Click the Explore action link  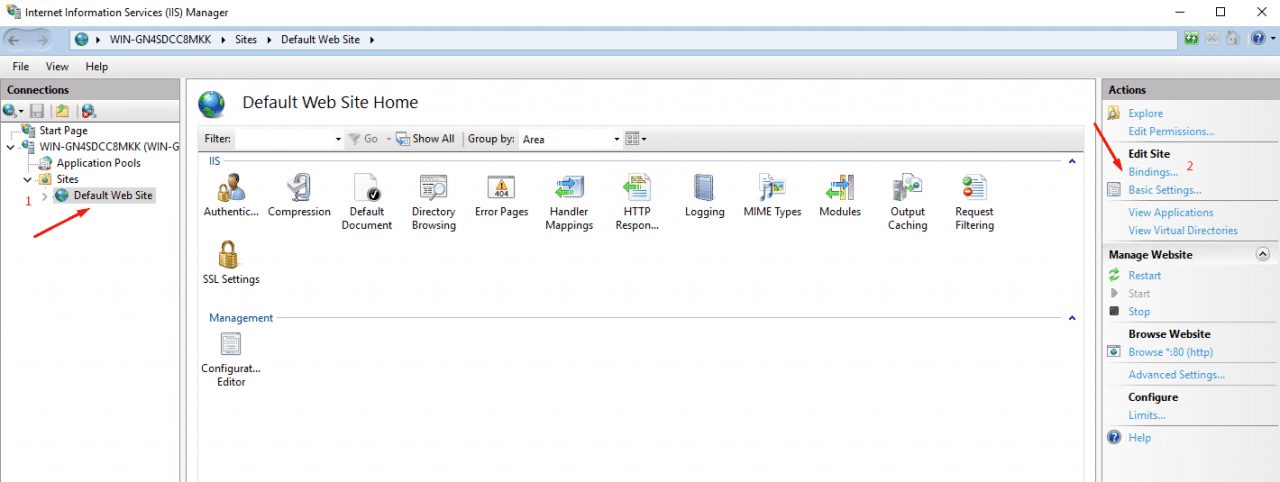pyautogui.click(x=1145, y=113)
